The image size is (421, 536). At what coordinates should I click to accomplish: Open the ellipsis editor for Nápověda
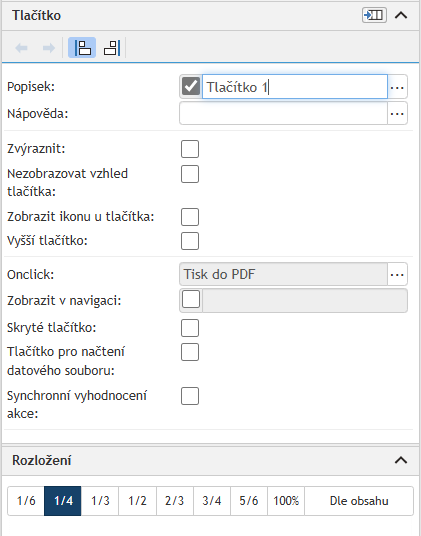point(397,113)
